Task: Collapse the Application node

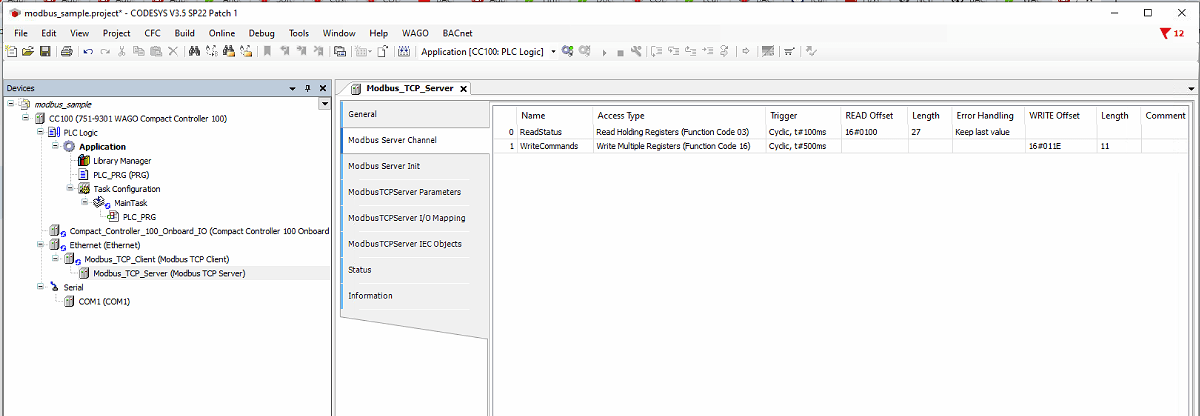Action: coord(54,146)
